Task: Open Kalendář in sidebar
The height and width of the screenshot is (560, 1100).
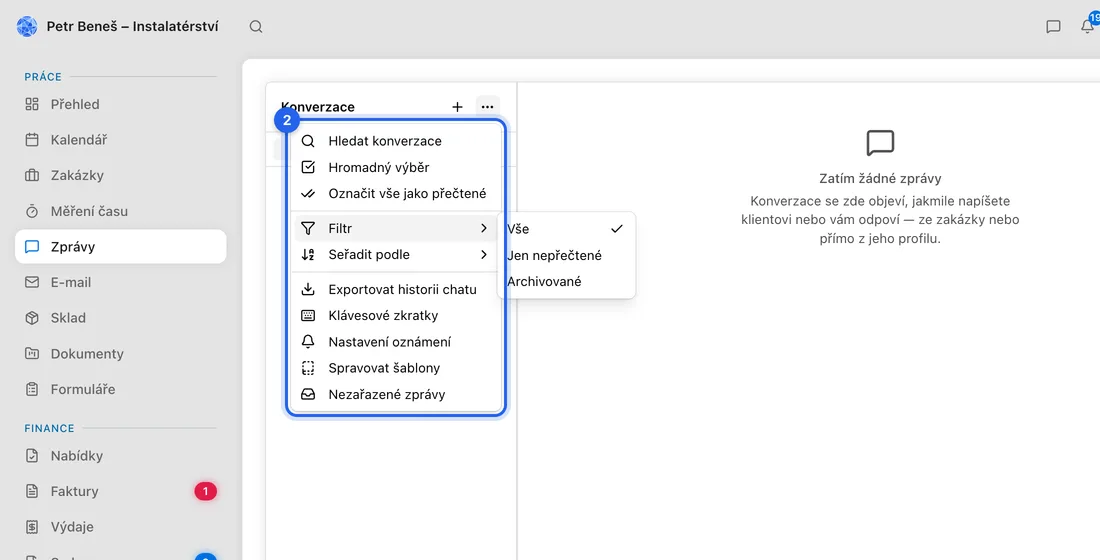Action: pos(121,140)
